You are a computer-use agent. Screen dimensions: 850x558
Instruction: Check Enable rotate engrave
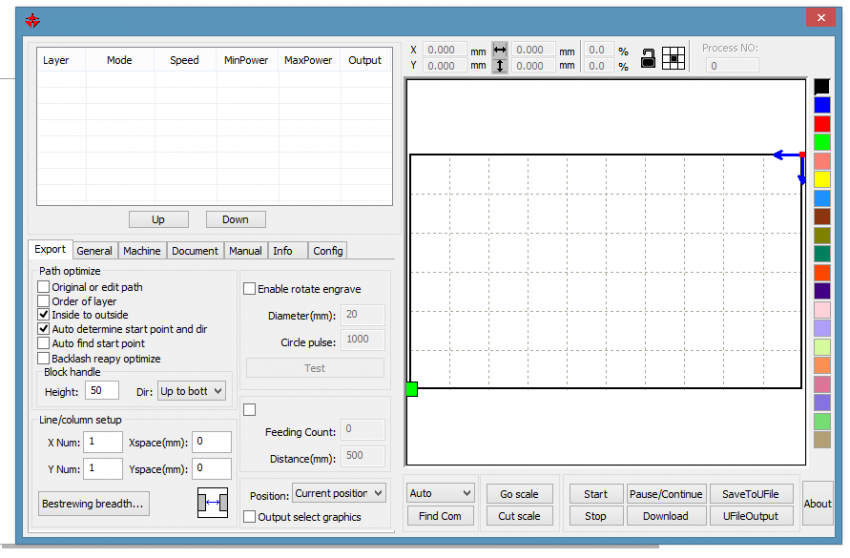pos(250,289)
